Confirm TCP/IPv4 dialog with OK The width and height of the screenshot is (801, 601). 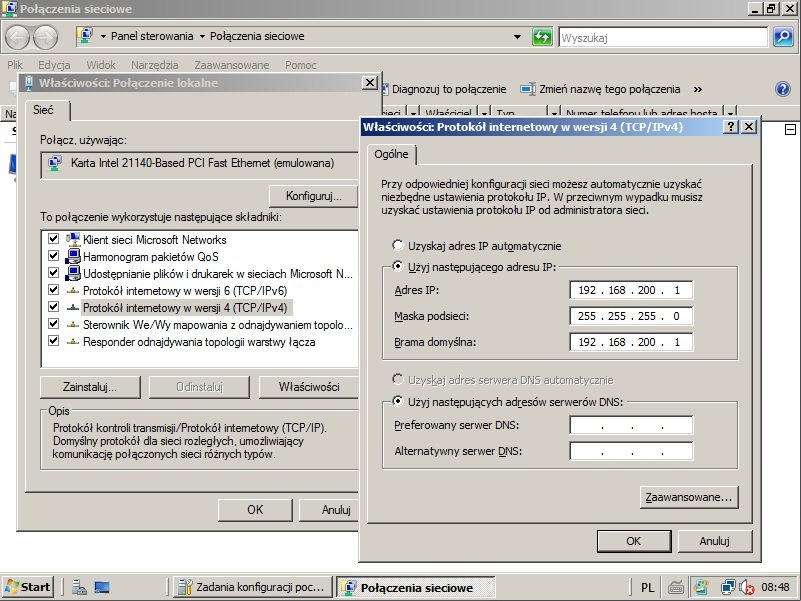(x=634, y=541)
